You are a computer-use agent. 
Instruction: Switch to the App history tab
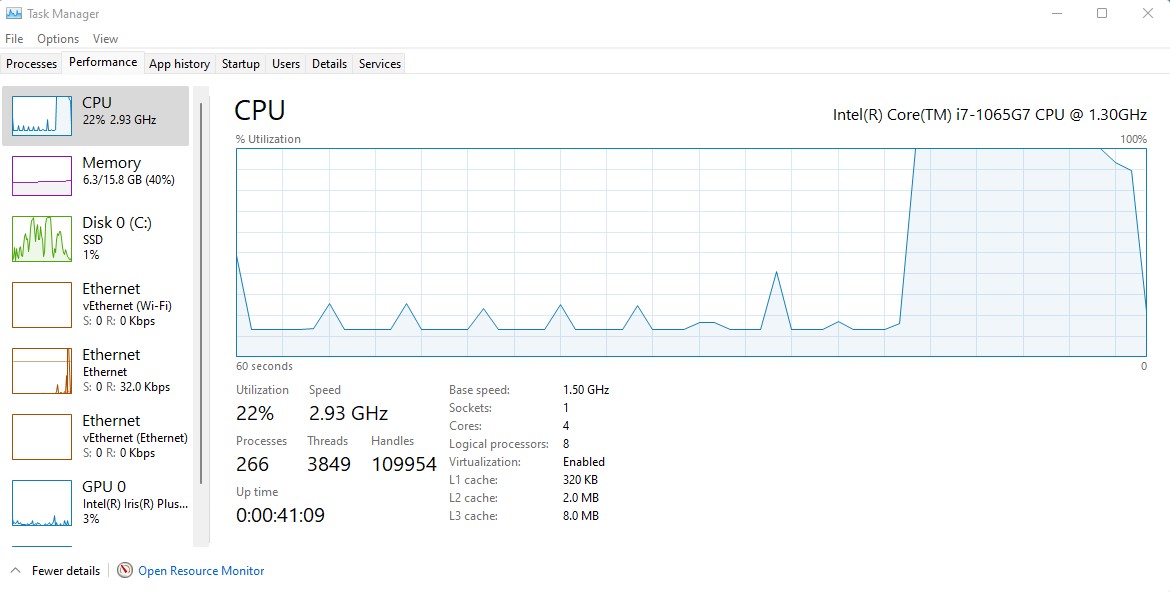[x=179, y=63]
